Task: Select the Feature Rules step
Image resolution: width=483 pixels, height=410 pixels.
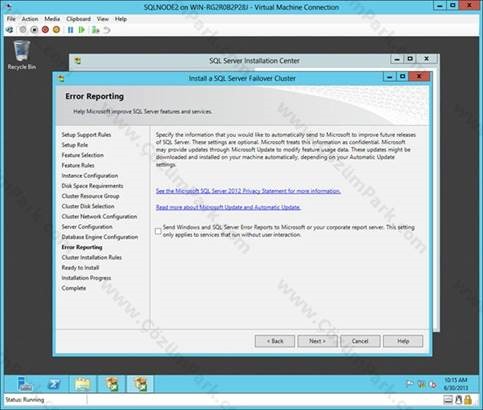Action: pos(78,165)
